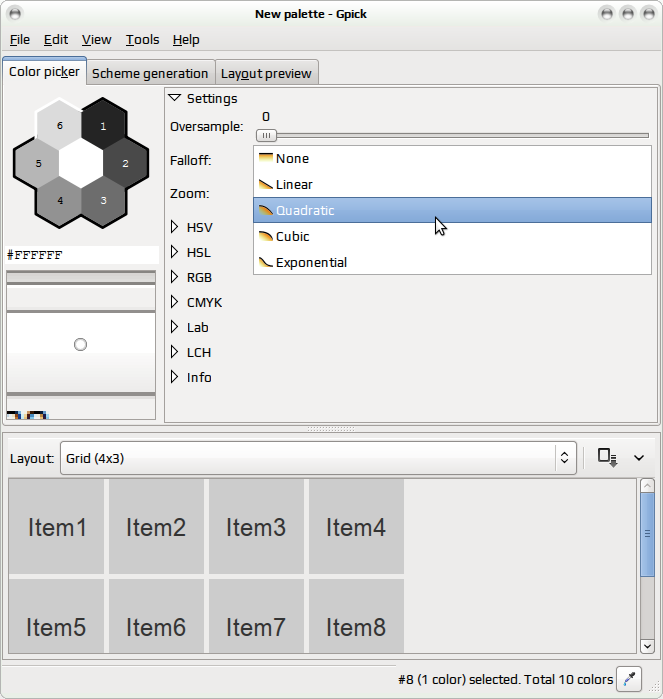Screen dimensions: 663x699
Task: Select Item3 in layout grid
Action: [256, 526]
